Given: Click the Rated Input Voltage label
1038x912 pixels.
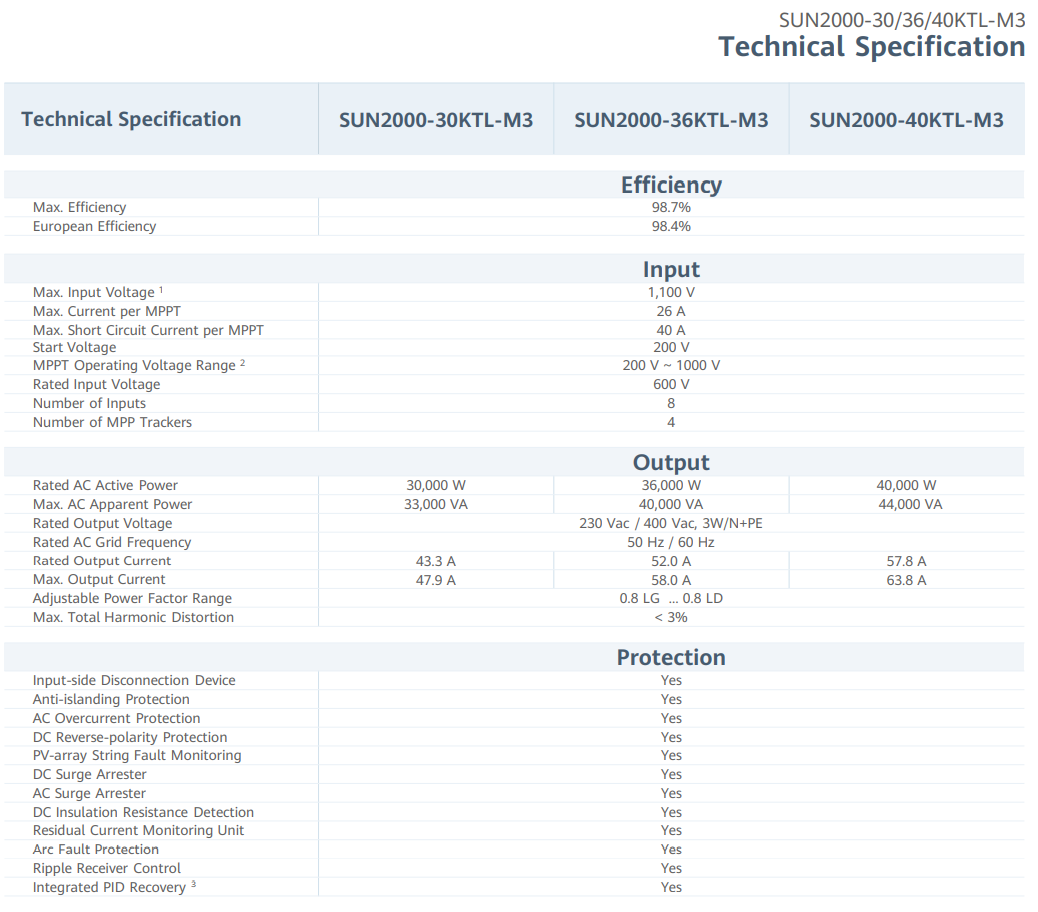Looking at the screenshot, I should click(x=97, y=385).
